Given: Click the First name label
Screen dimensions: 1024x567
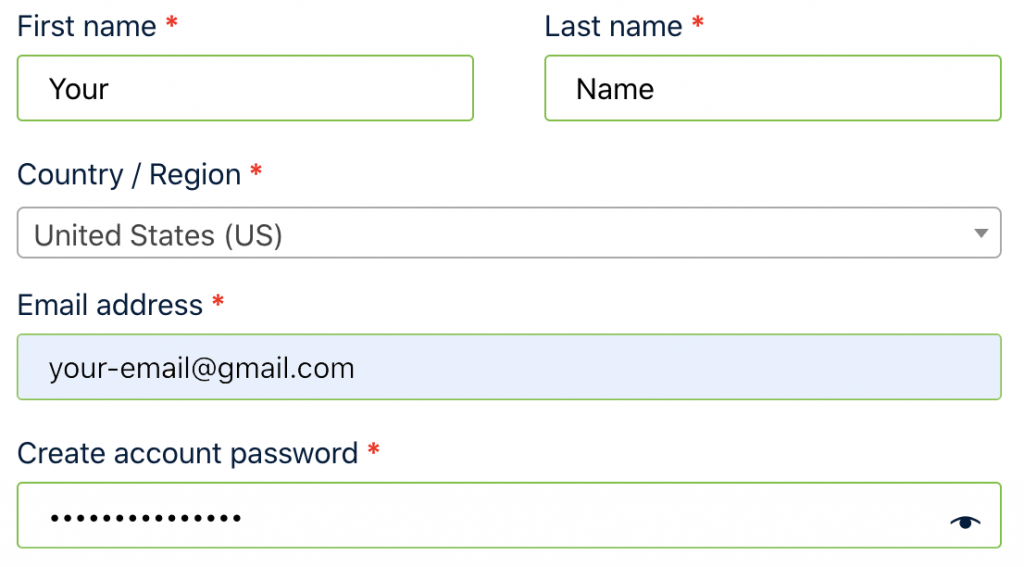Looking at the screenshot, I should [87, 27].
